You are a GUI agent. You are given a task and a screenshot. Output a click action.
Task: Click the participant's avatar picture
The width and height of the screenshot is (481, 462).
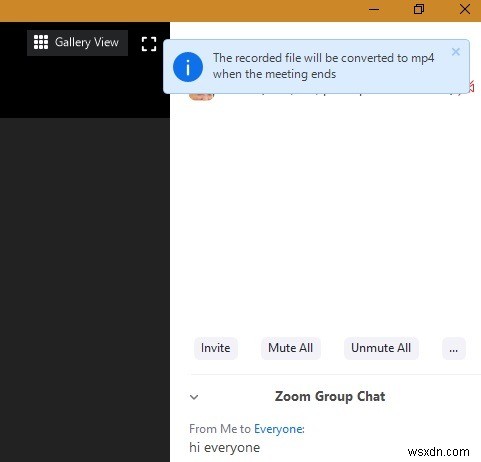click(x=201, y=96)
